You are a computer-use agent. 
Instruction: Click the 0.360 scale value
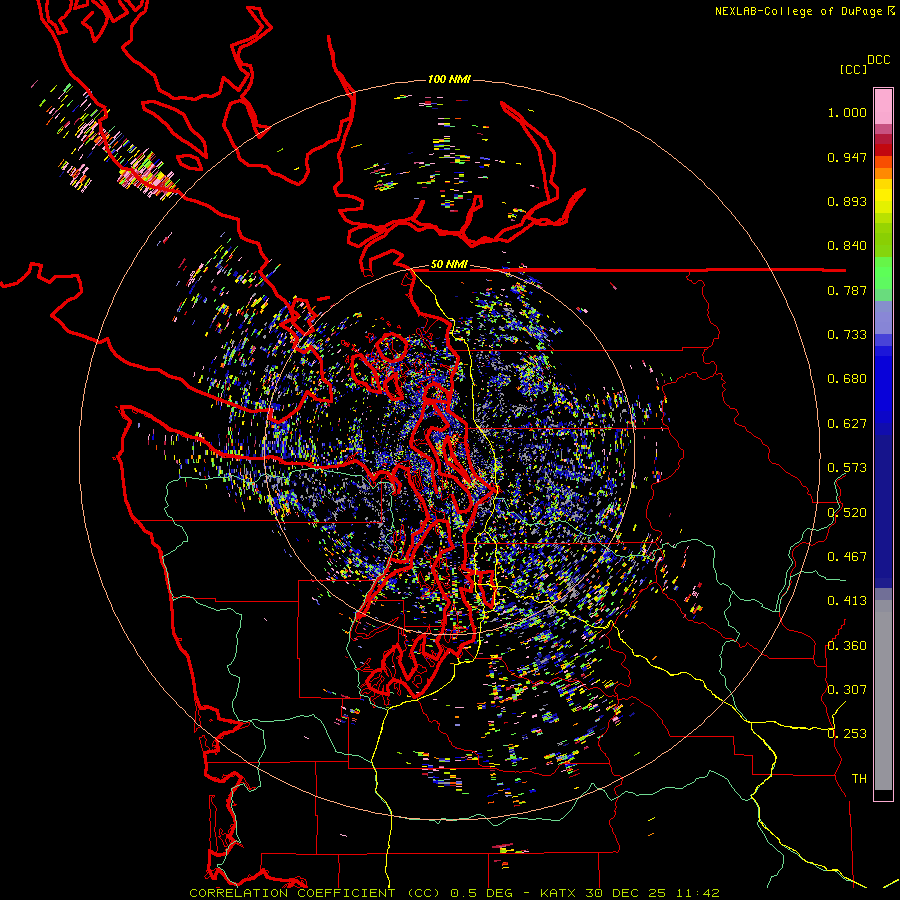point(847,646)
